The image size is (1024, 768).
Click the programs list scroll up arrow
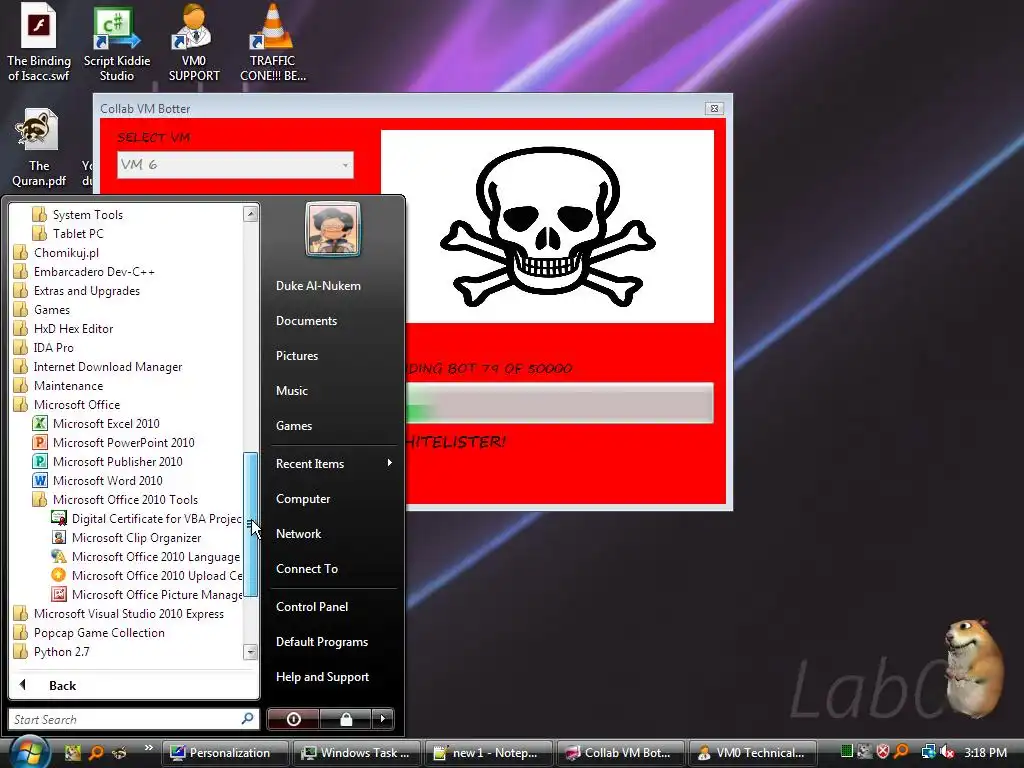[x=251, y=214]
